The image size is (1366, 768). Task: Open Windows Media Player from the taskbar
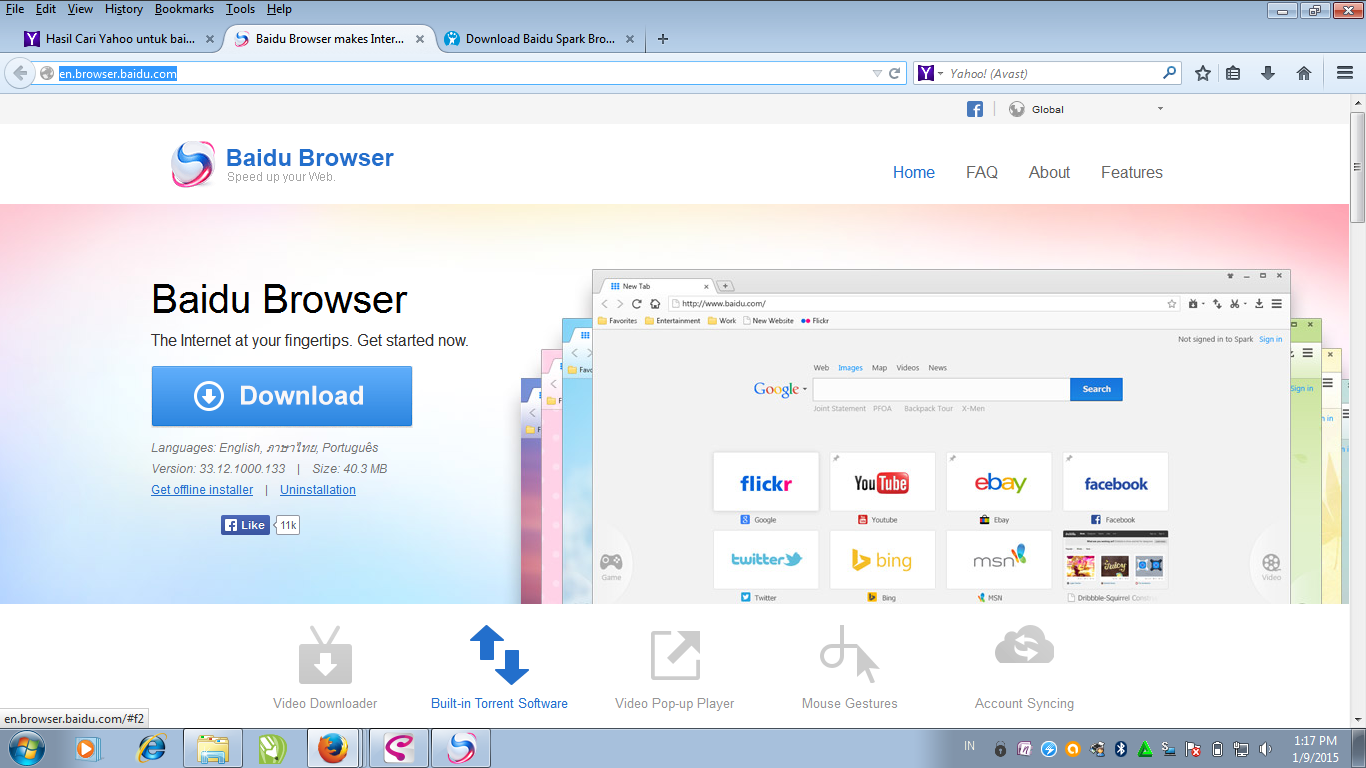pyautogui.click(x=89, y=748)
